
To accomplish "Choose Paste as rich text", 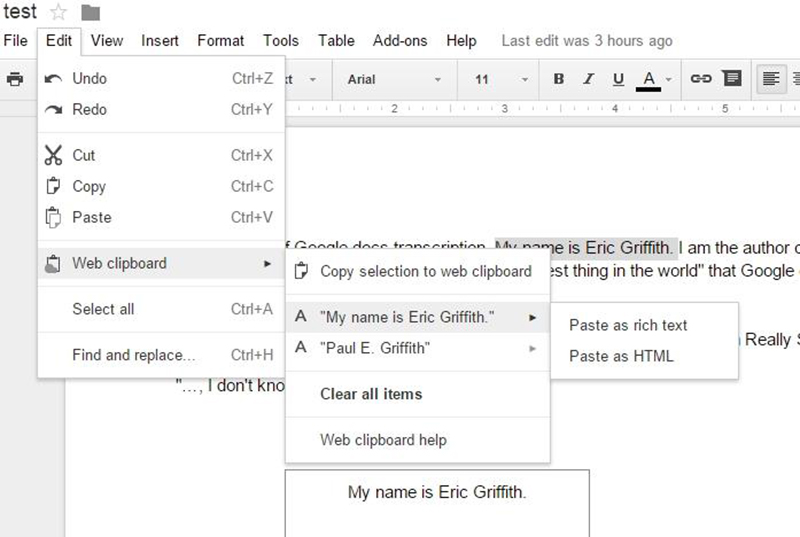I will click(628, 325).
